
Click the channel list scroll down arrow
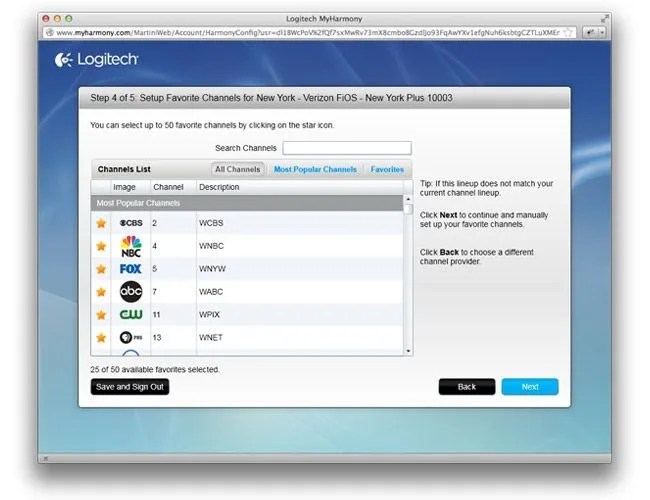[x=408, y=351]
